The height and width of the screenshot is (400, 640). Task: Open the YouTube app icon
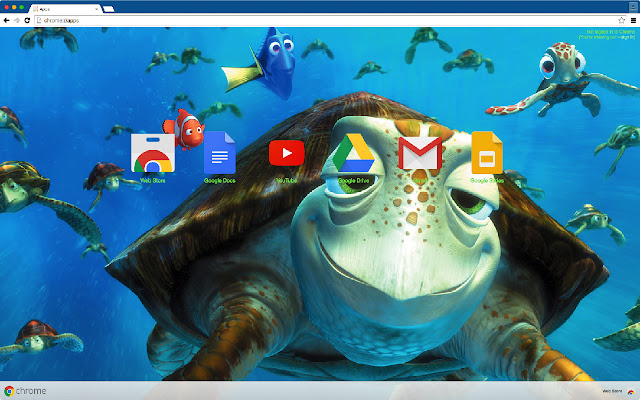pyautogui.click(x=287, y=153)
